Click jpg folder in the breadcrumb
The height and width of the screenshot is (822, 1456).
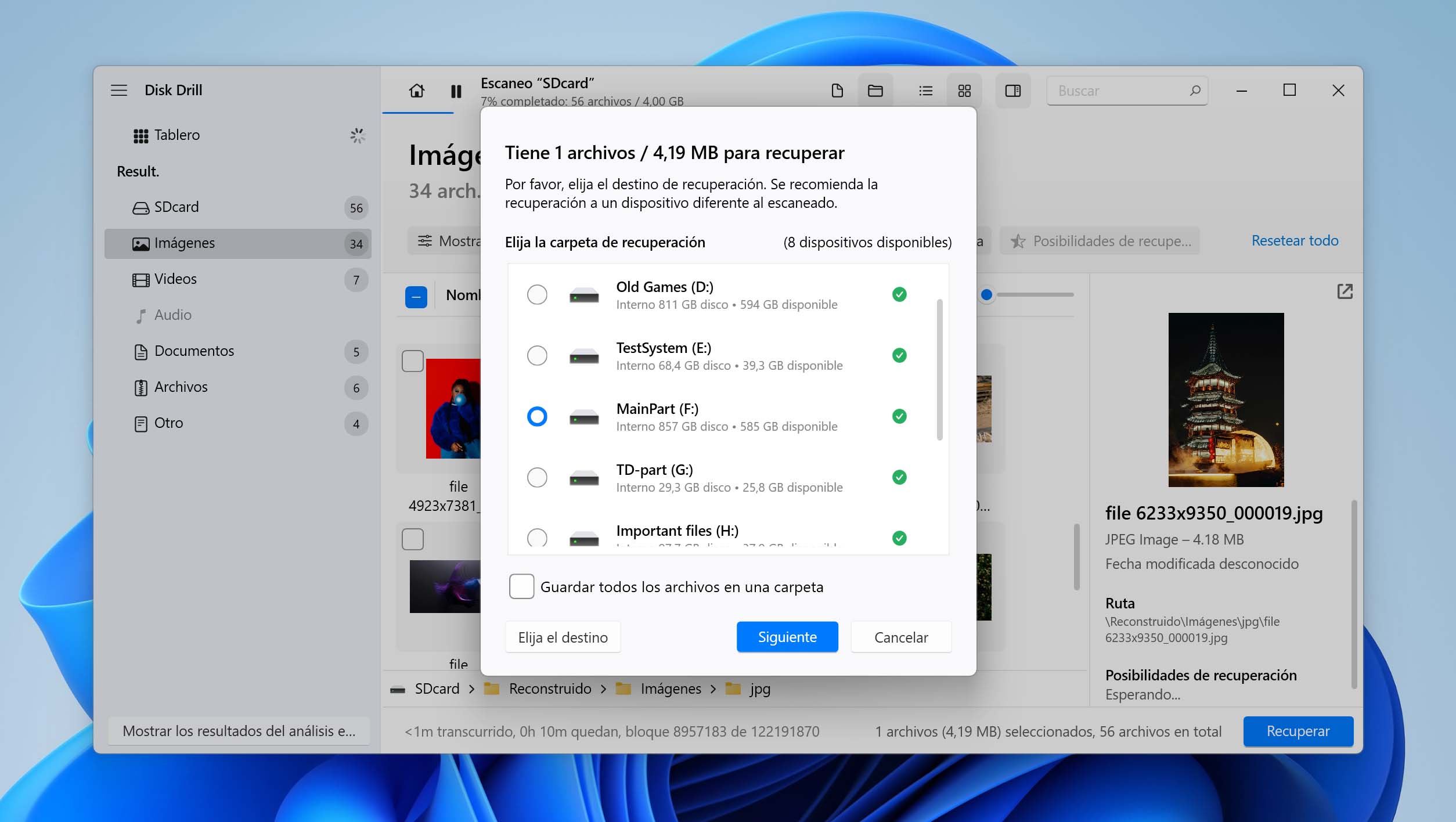tap(760, 689)
